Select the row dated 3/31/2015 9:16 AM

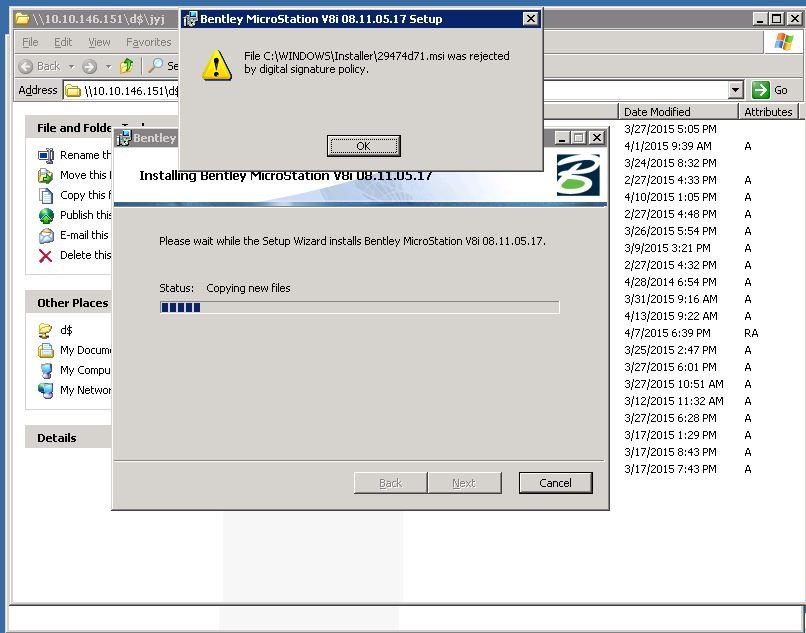click(670, 299)
